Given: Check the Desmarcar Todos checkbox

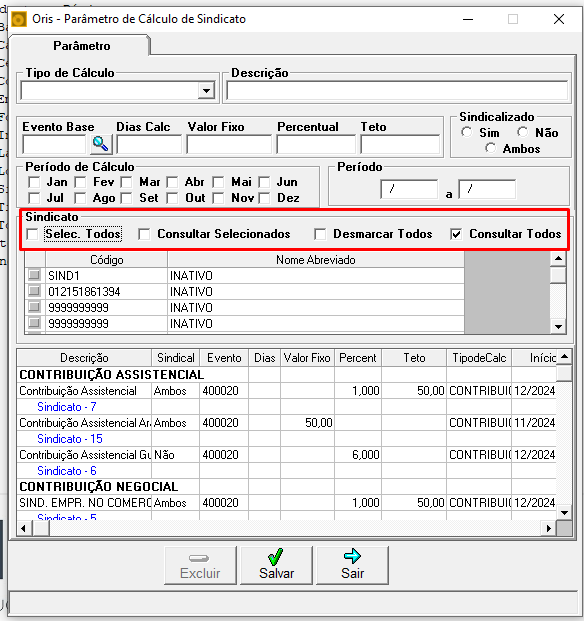Looking at the screenshot, I should (x=320, y=234).
